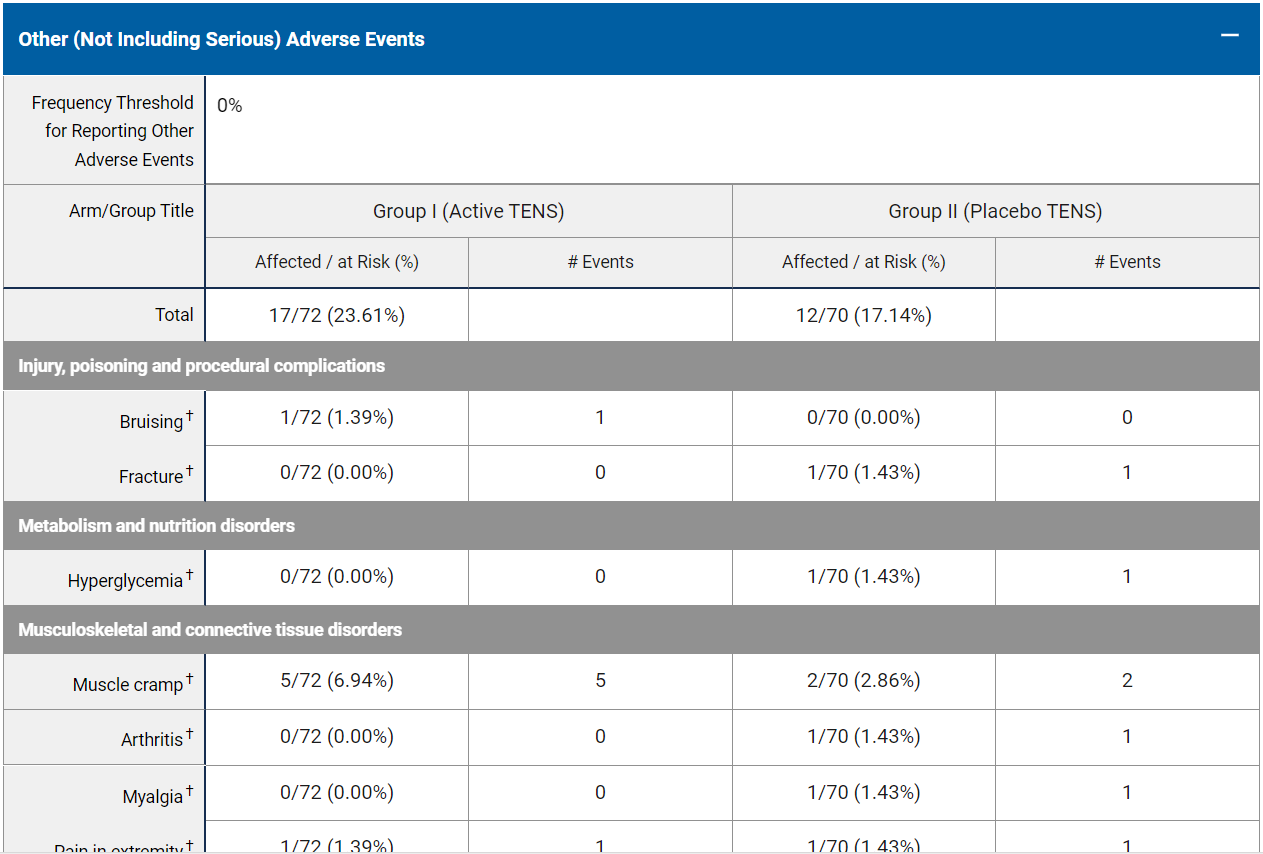The width and height of the screenshot is (1263, 854).
Task: Select the Group I (Active TENS) column header
Action: (468, 211)
